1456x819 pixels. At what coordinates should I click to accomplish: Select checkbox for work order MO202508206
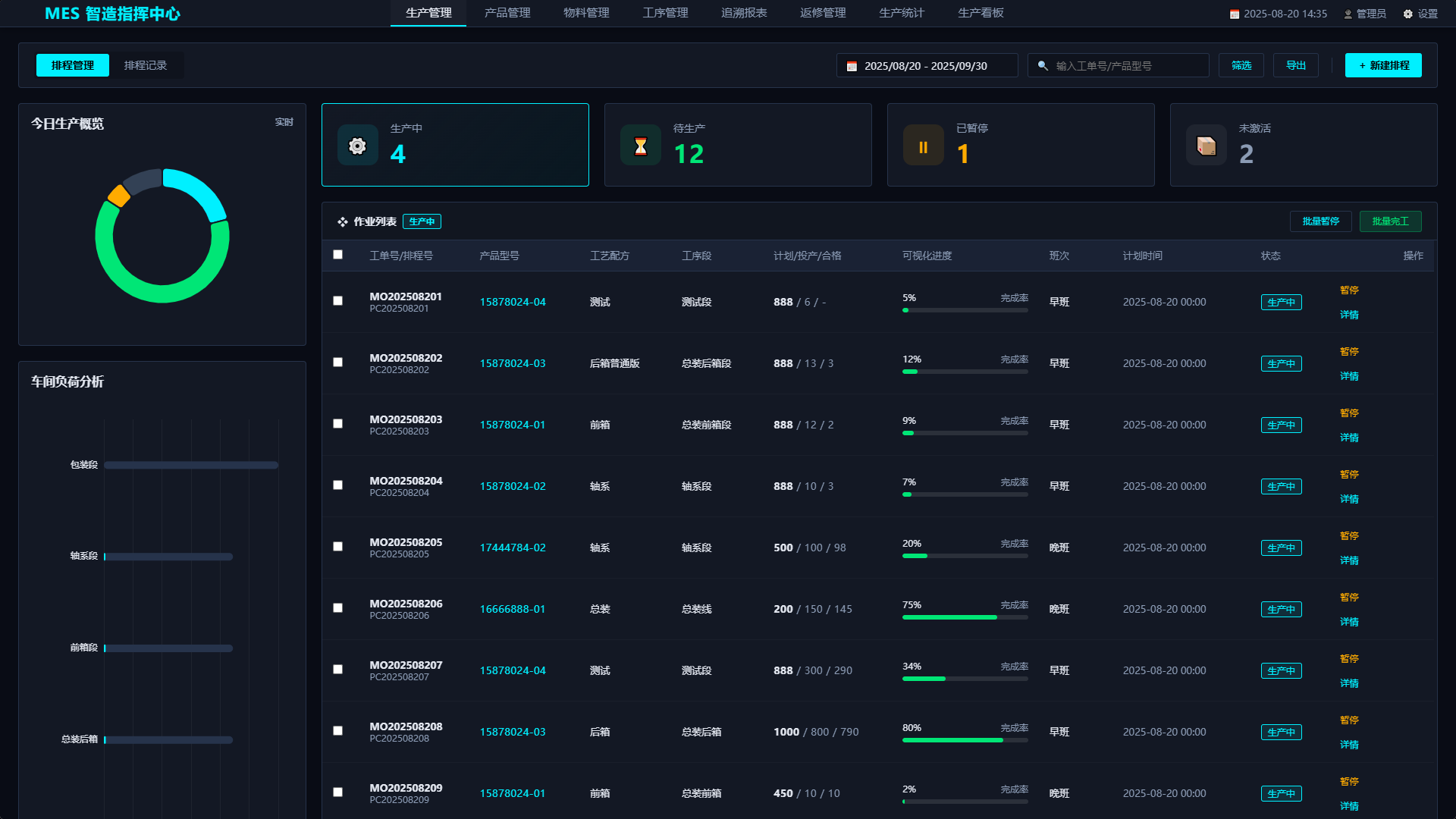pos(337,608)
